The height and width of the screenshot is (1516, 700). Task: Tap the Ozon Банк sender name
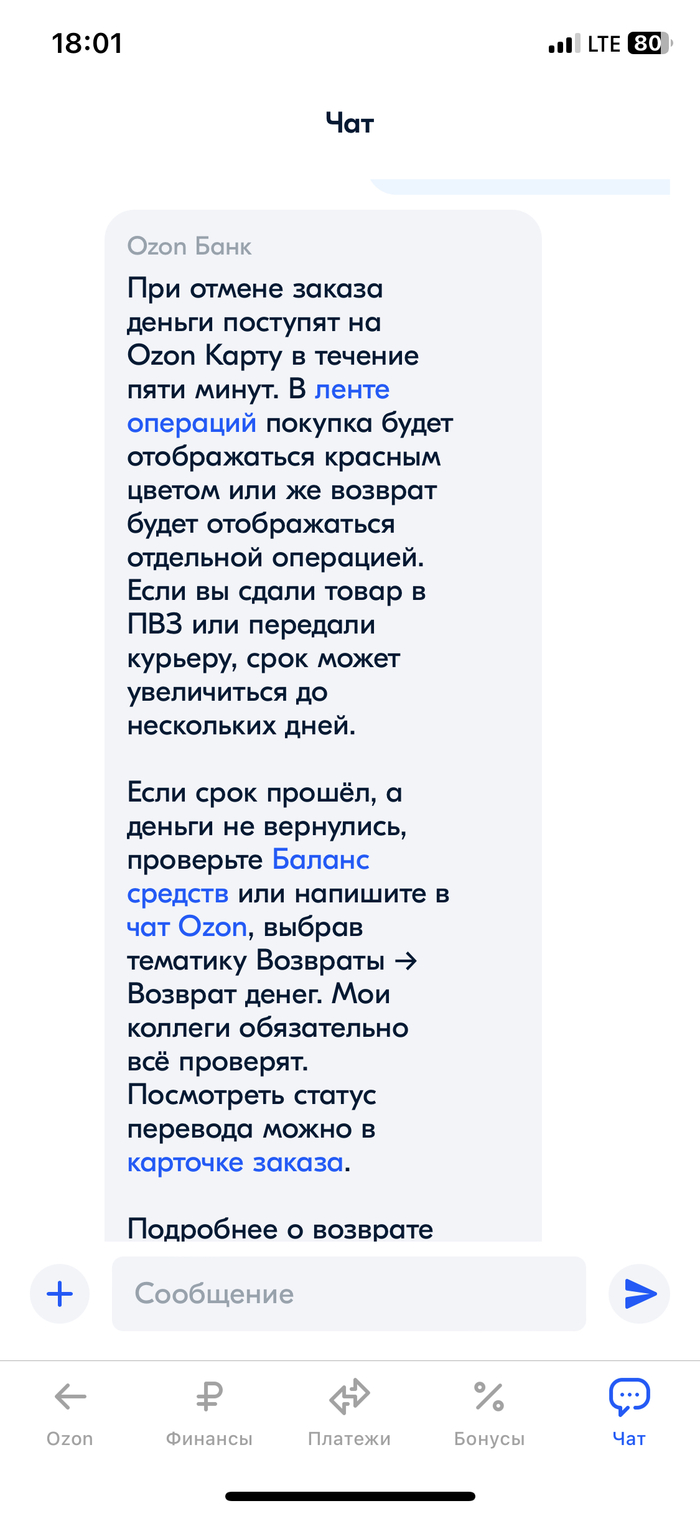click(x=189, y=246)
